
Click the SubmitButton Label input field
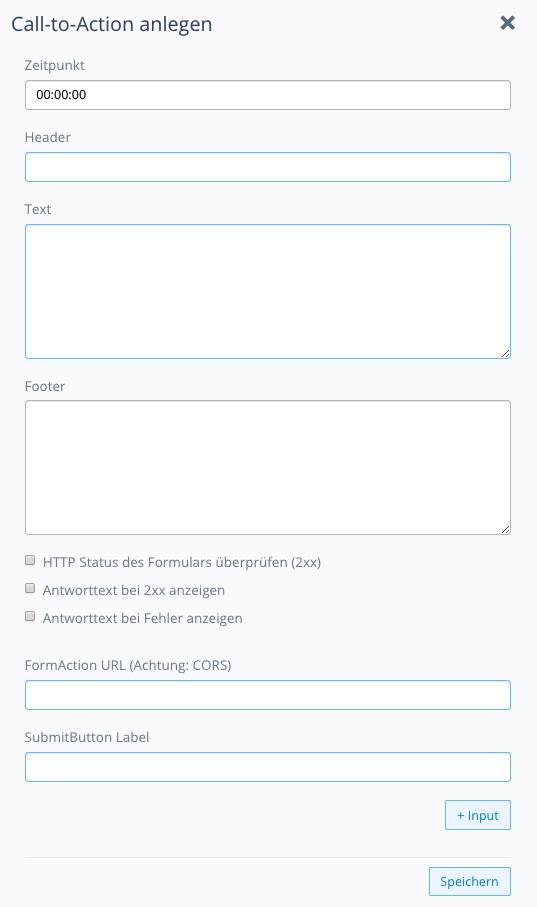[268, 767]
